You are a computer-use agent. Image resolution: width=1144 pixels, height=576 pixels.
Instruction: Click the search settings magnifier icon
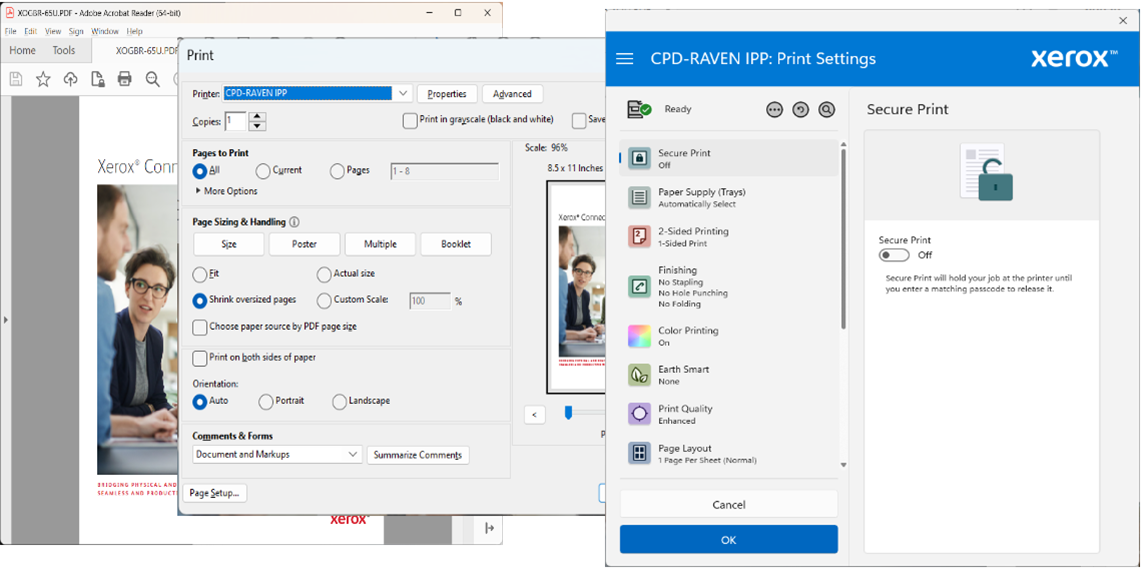[827, 110]
